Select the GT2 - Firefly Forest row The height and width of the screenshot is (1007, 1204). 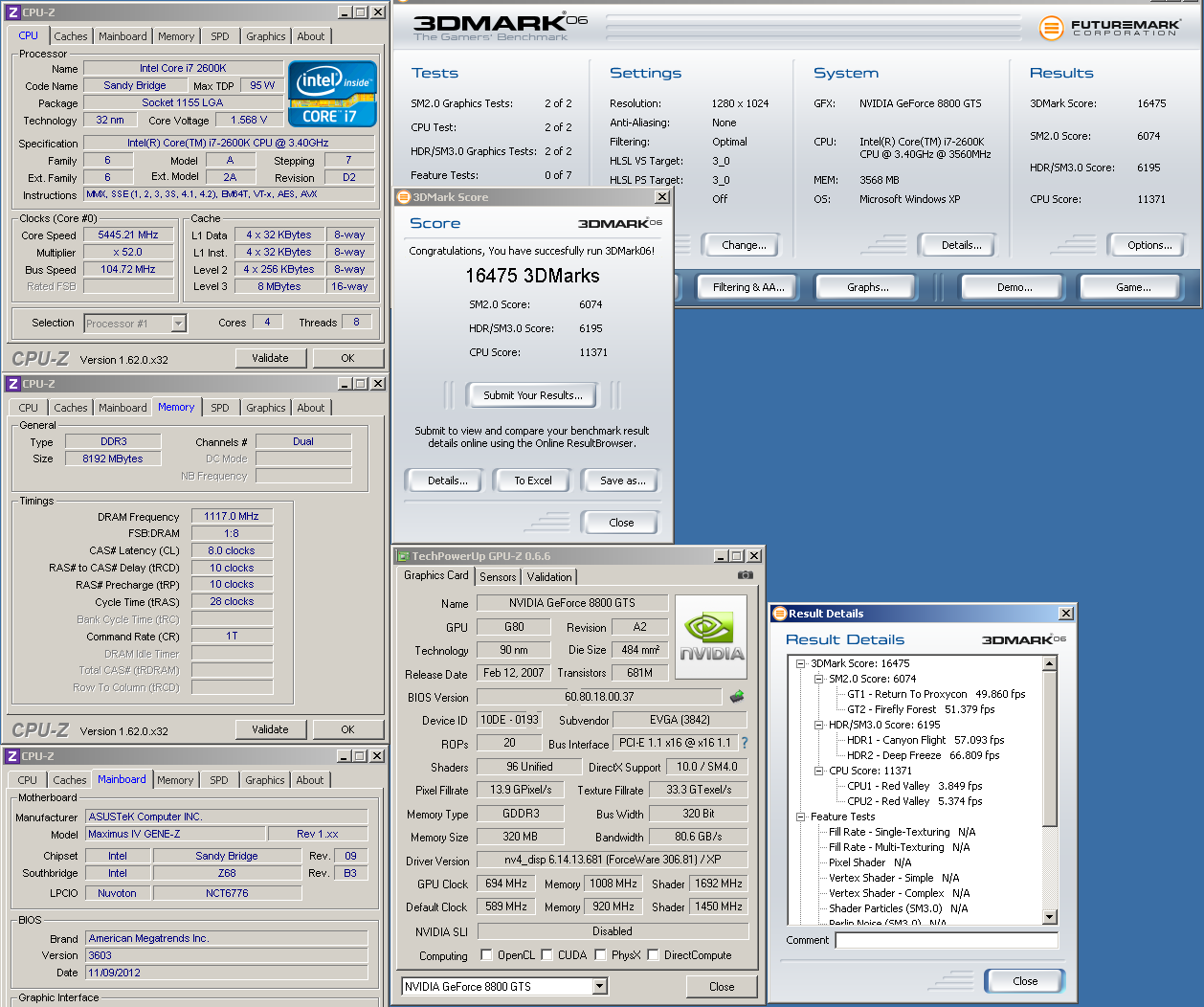click(x=921, y=709)
